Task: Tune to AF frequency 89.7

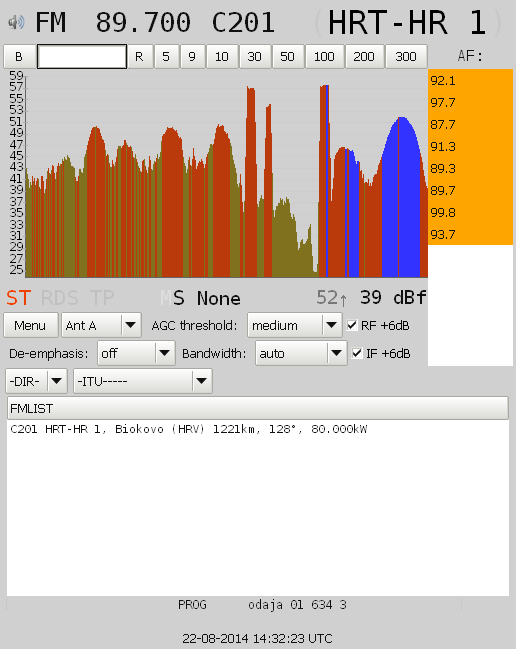Action: 470,190
